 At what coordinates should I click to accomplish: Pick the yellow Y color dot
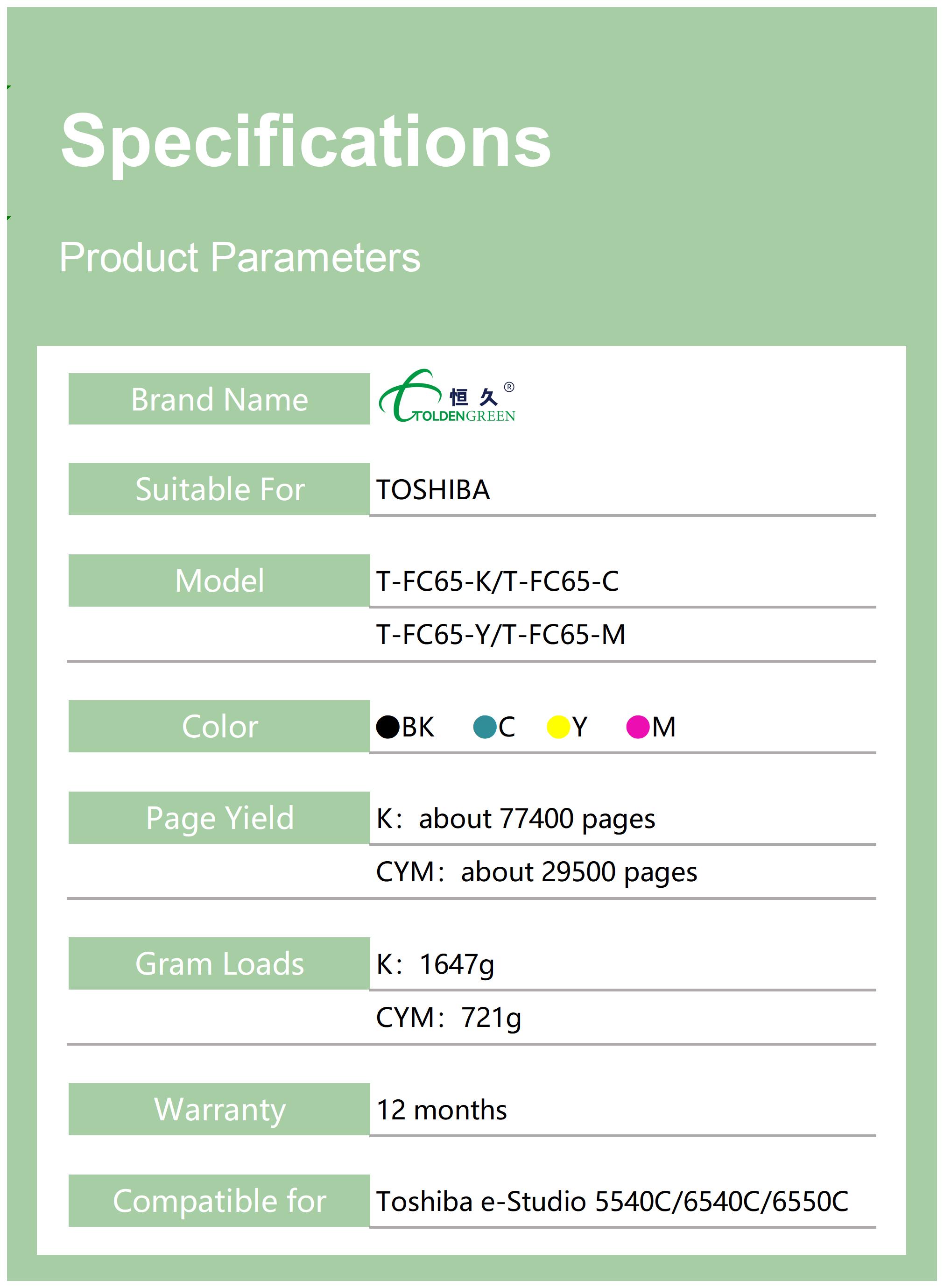pyautogui.click(x=558, y=727)
